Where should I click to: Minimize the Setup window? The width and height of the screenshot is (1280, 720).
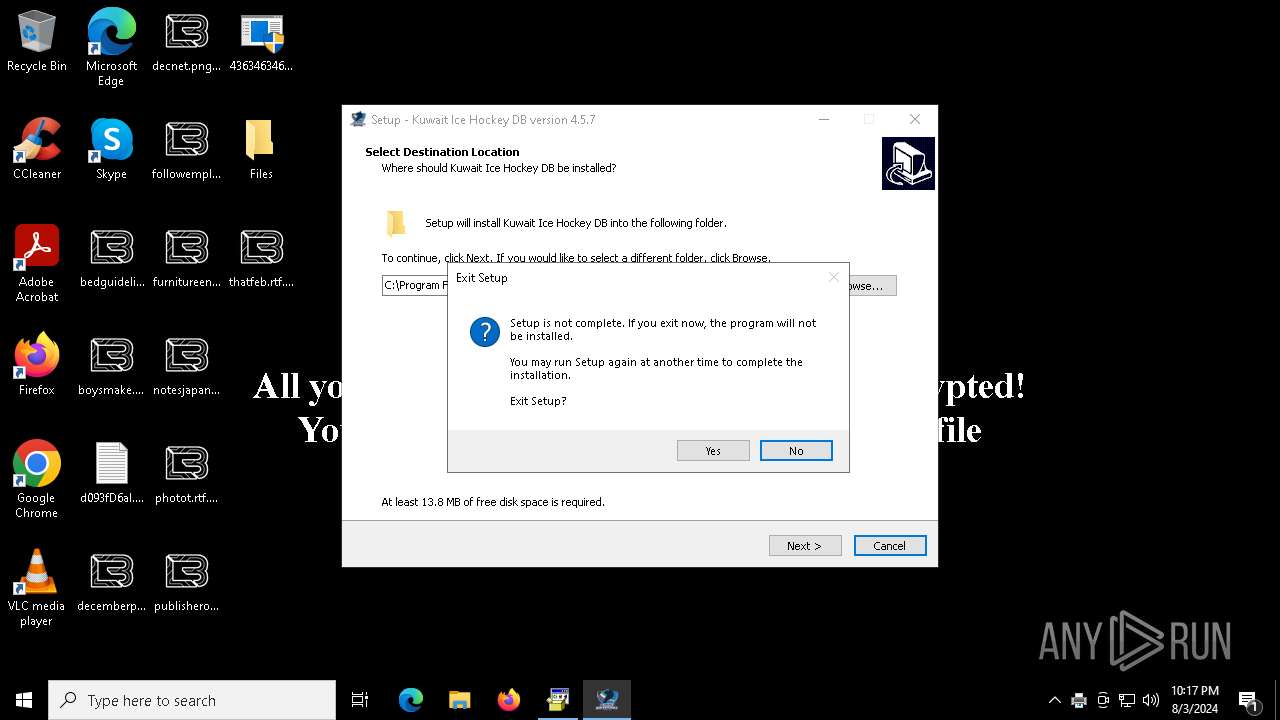[824, 119]
